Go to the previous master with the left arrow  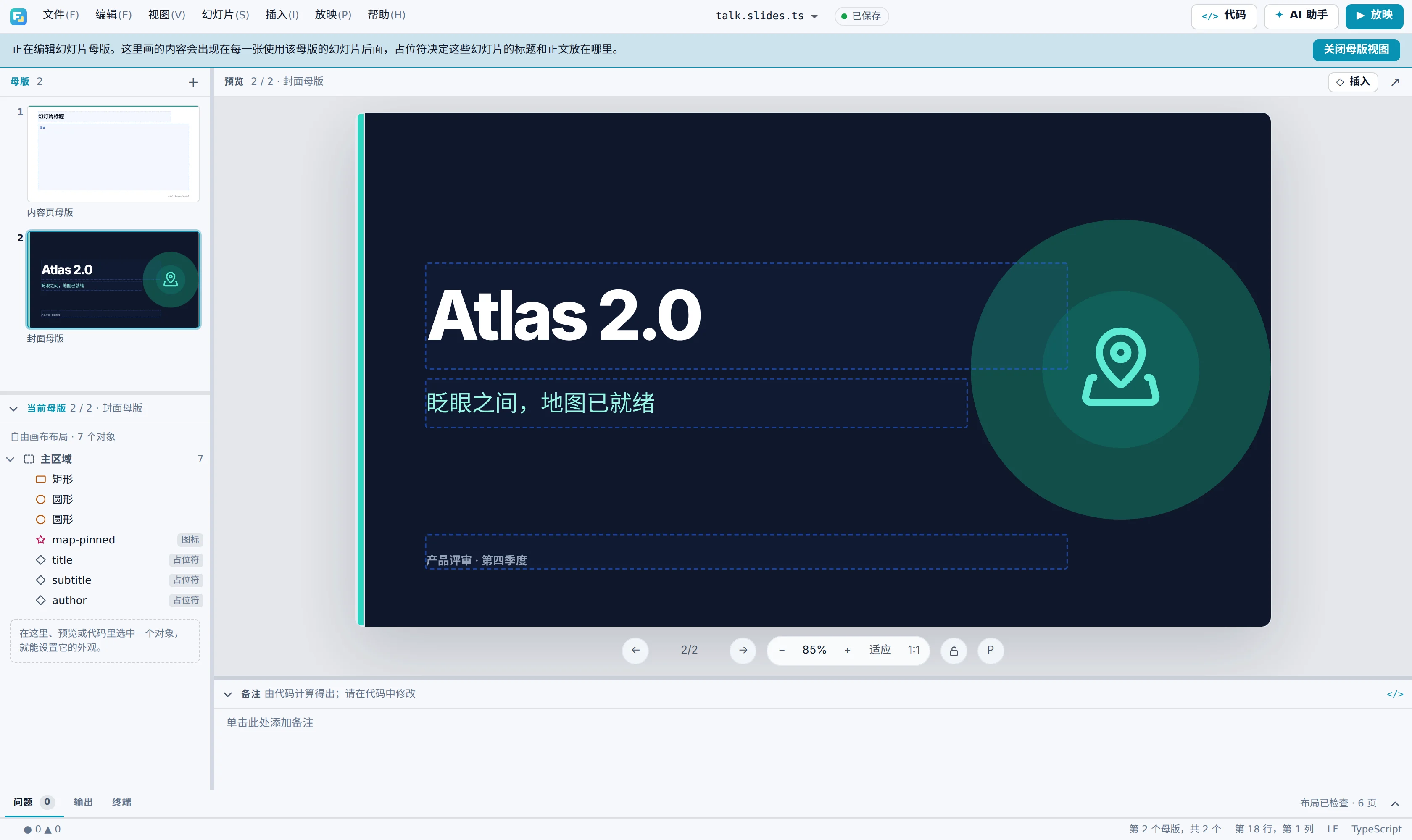point(635,651)
